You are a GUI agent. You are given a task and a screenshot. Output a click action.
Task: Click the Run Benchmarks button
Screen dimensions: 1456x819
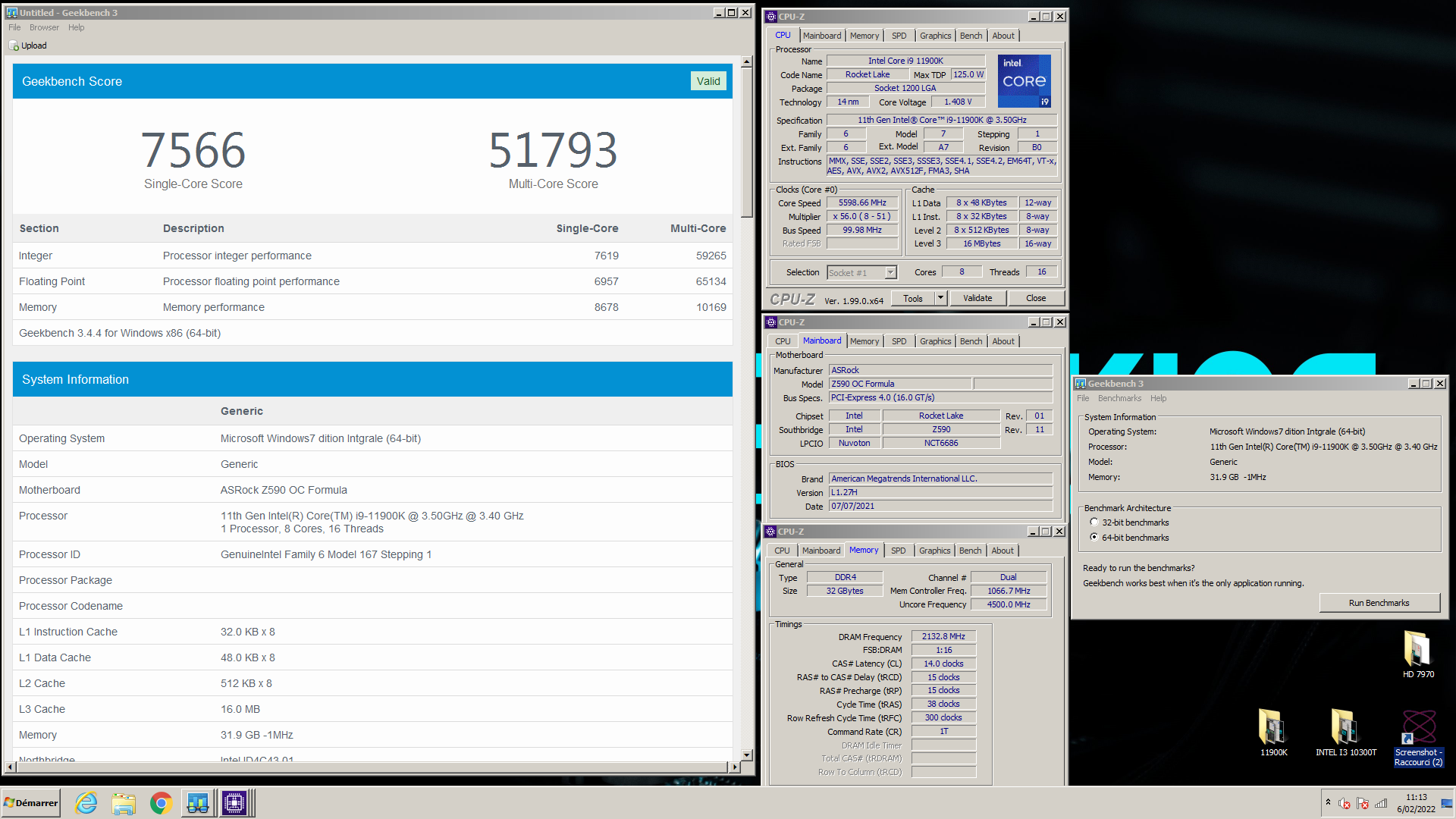click(1379, 603)
